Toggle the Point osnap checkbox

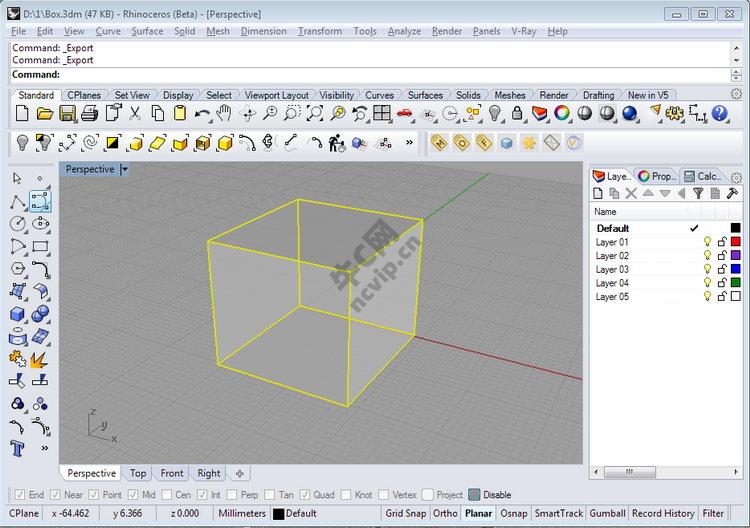point(94,495)
